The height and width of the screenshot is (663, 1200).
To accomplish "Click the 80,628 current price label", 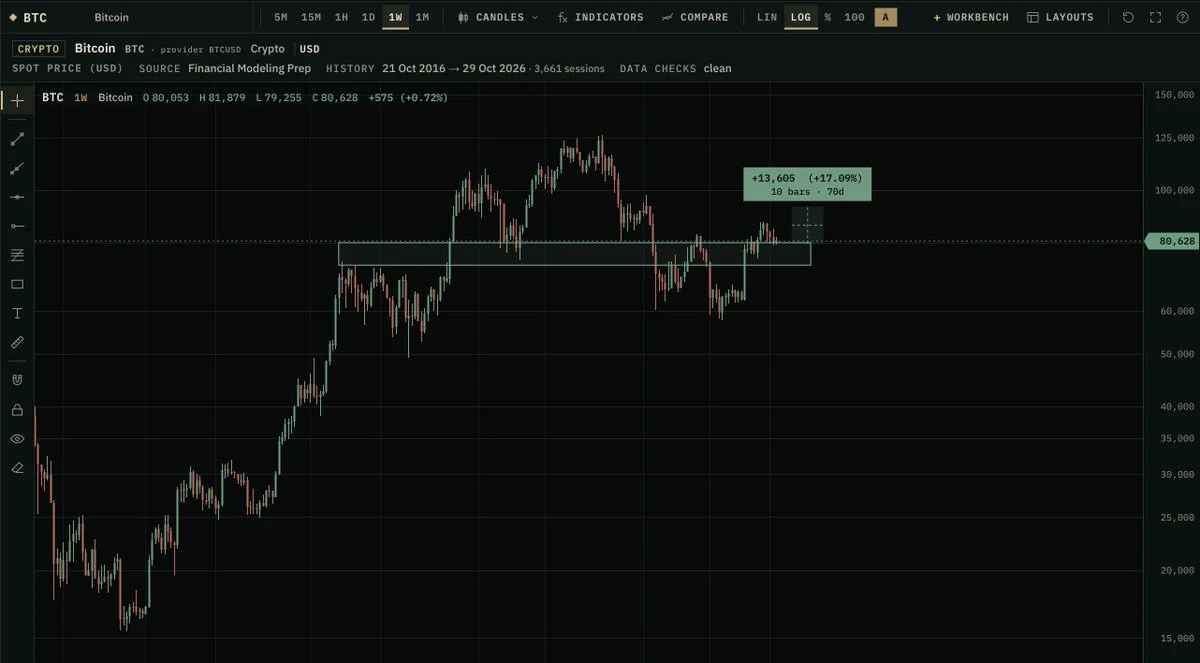I will (x=1172, y=241).
